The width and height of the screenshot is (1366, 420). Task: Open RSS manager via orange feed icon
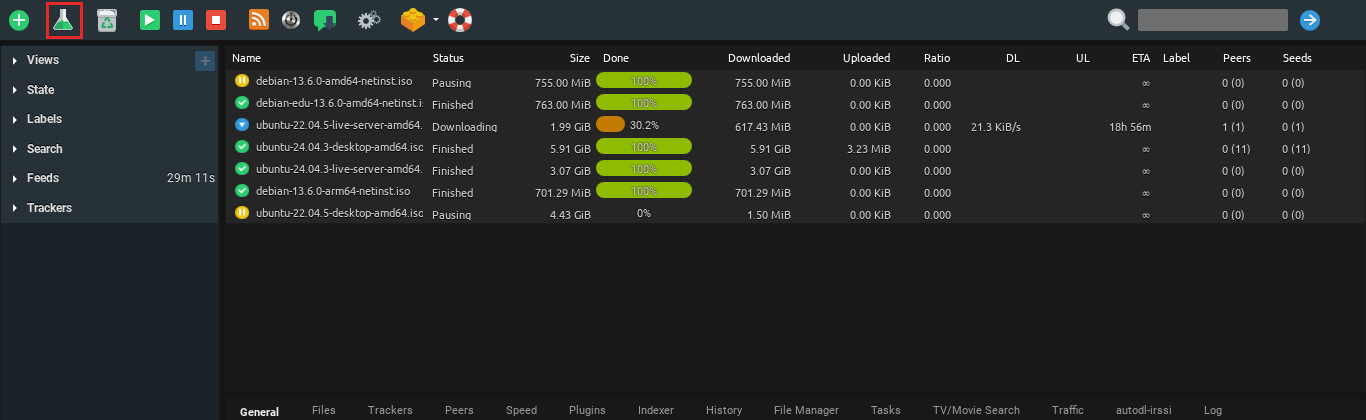tap(259, 20)
